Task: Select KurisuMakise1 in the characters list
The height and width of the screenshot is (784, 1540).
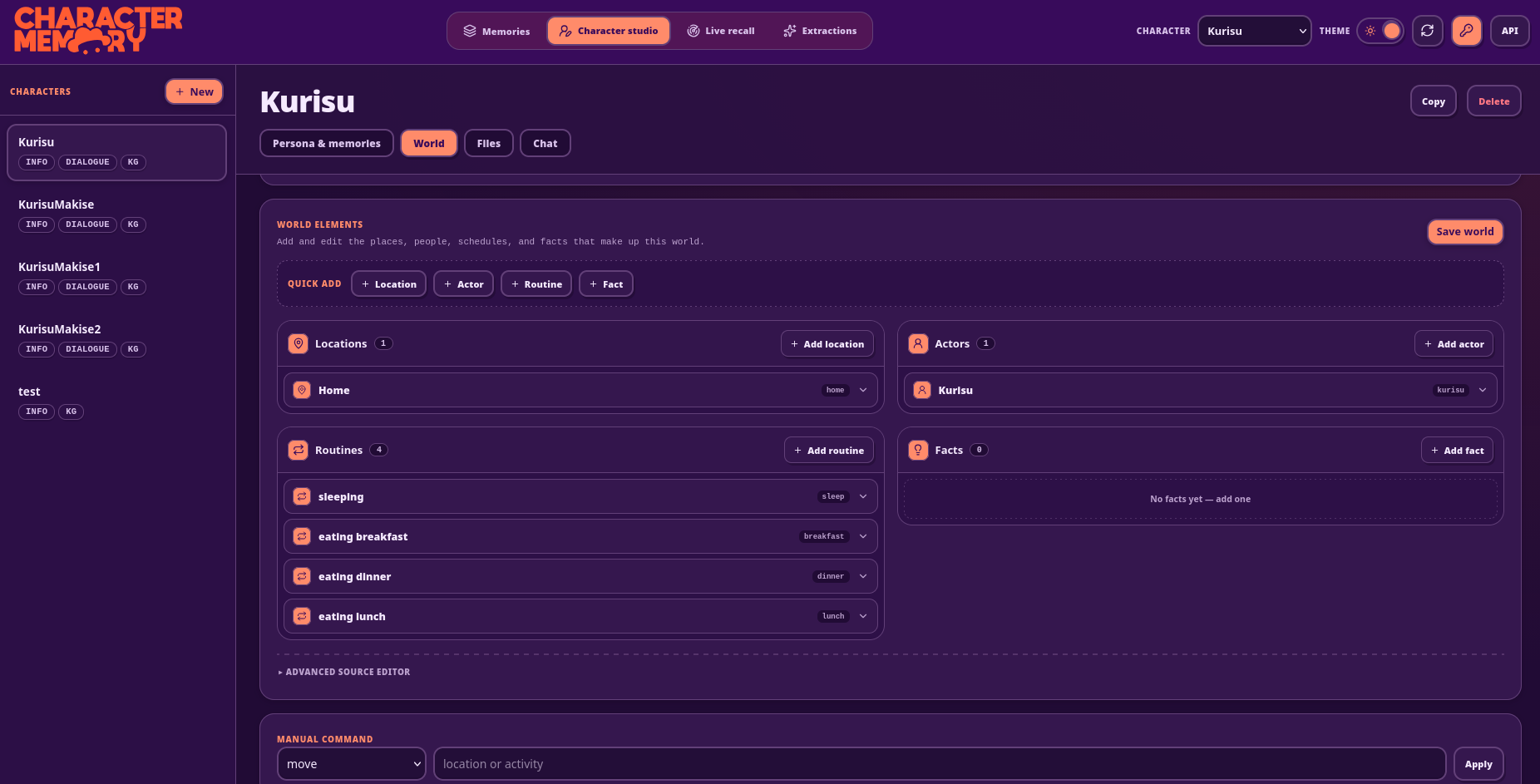Action: pyautogui.click(x=116, y=277)
